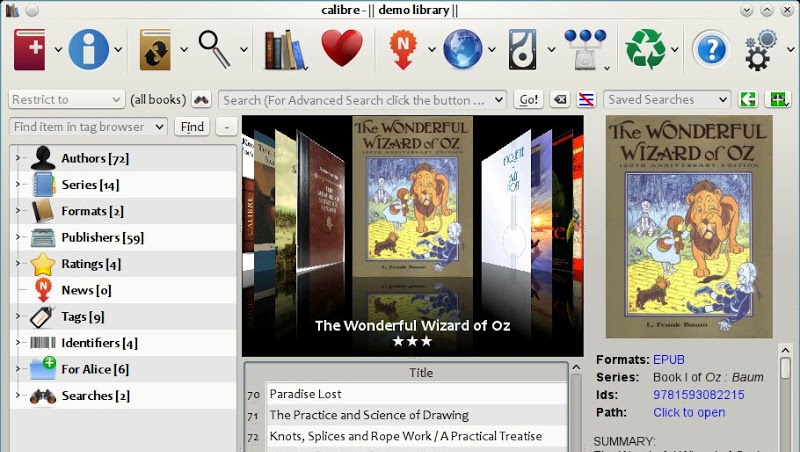Click the (all books) label

tap(158, 99)
